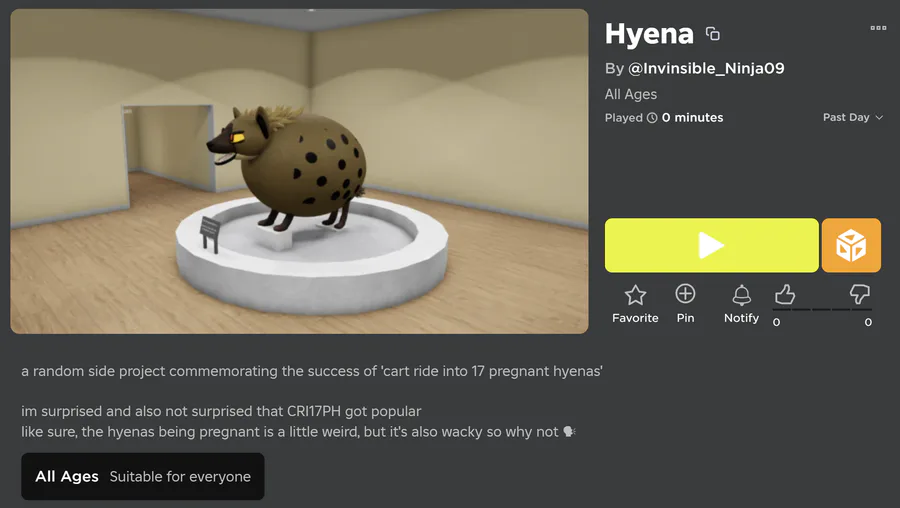Open the hyena game thumbnail image
This screenshot has width=900, height=508.
point(299,171)
